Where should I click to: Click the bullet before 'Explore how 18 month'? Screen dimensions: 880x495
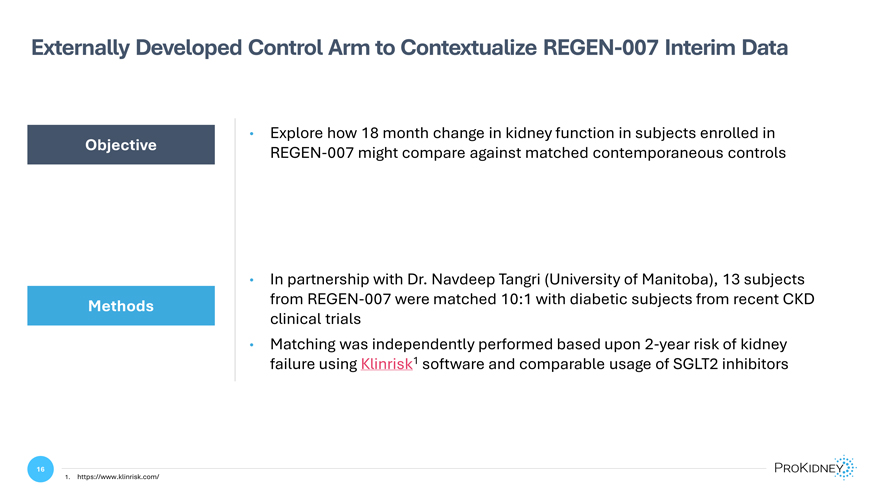coord(251,134)
